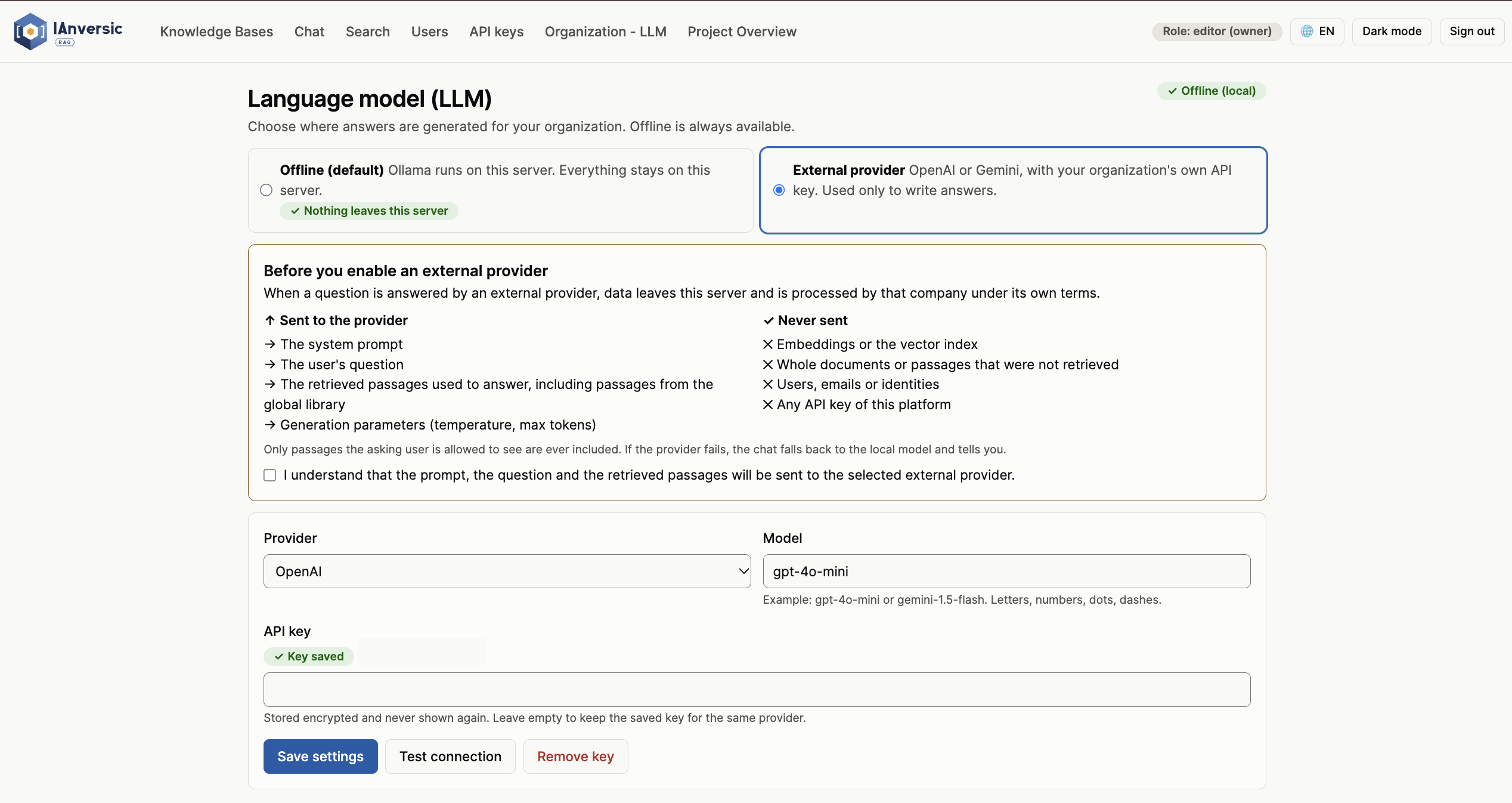Click the Offline (local) status badge
Screen dimensions: 1512x803
1212,91
